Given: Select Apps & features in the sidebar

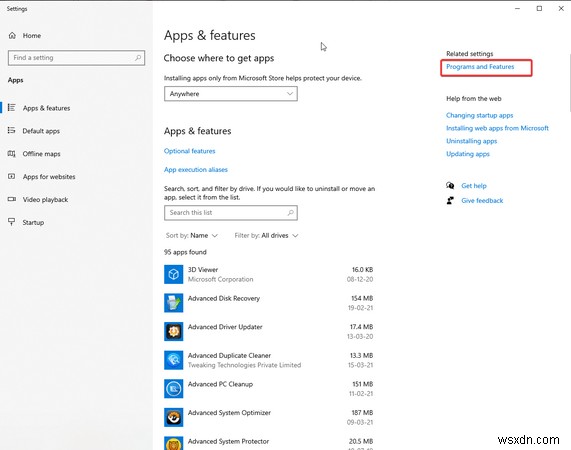Looking at the screenshot, I should [46, 108].
